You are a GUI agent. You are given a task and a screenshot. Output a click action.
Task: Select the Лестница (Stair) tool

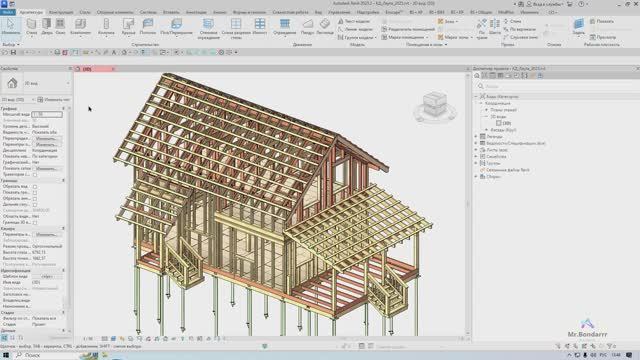point(325,26)
